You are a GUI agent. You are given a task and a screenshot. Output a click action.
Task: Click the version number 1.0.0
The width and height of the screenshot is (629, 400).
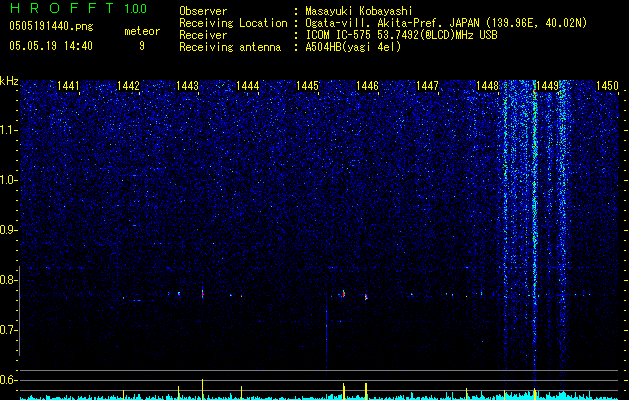point(136,8)
